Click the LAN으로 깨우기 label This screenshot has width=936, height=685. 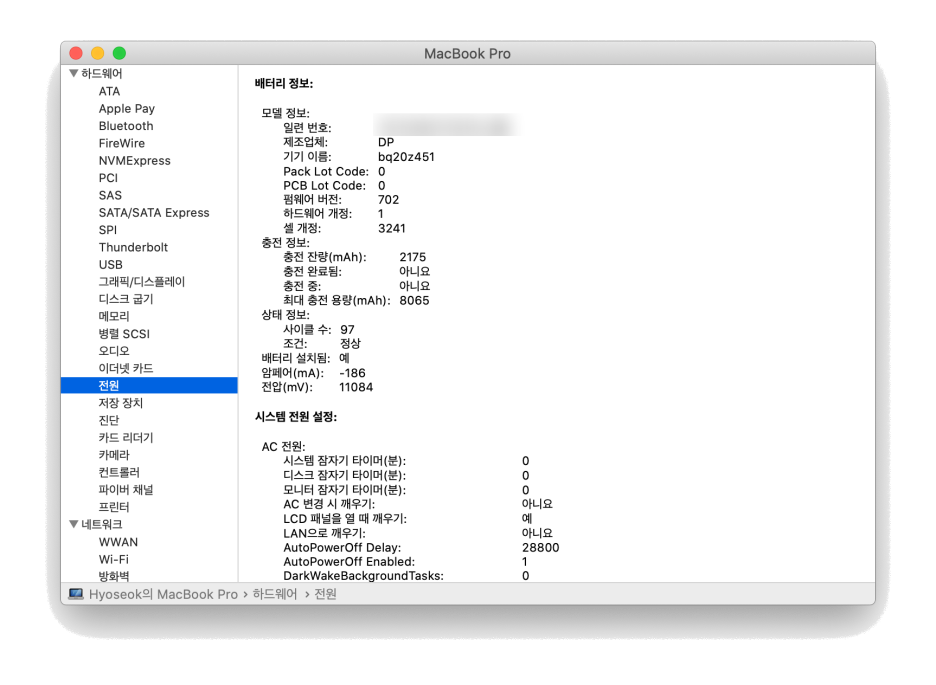(x=324, y=533)
